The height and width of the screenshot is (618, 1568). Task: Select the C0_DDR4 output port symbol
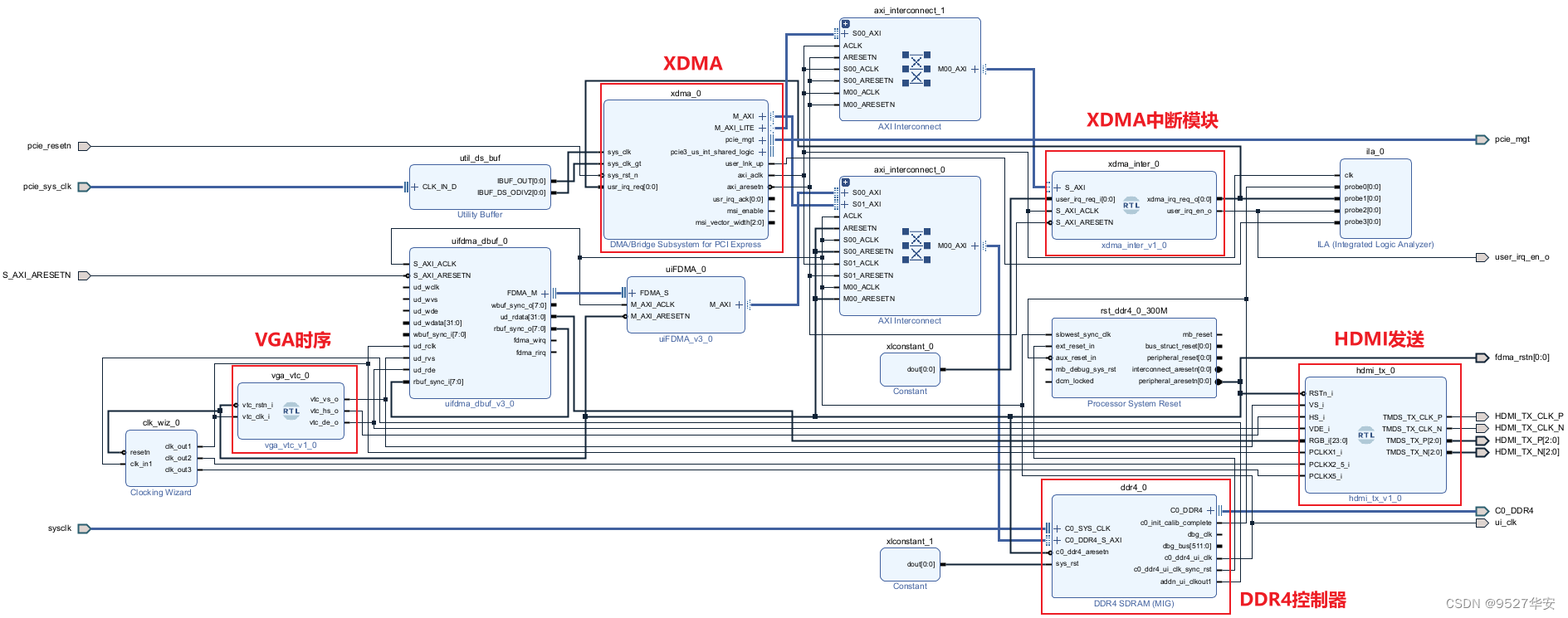[x=1482, y=511]
